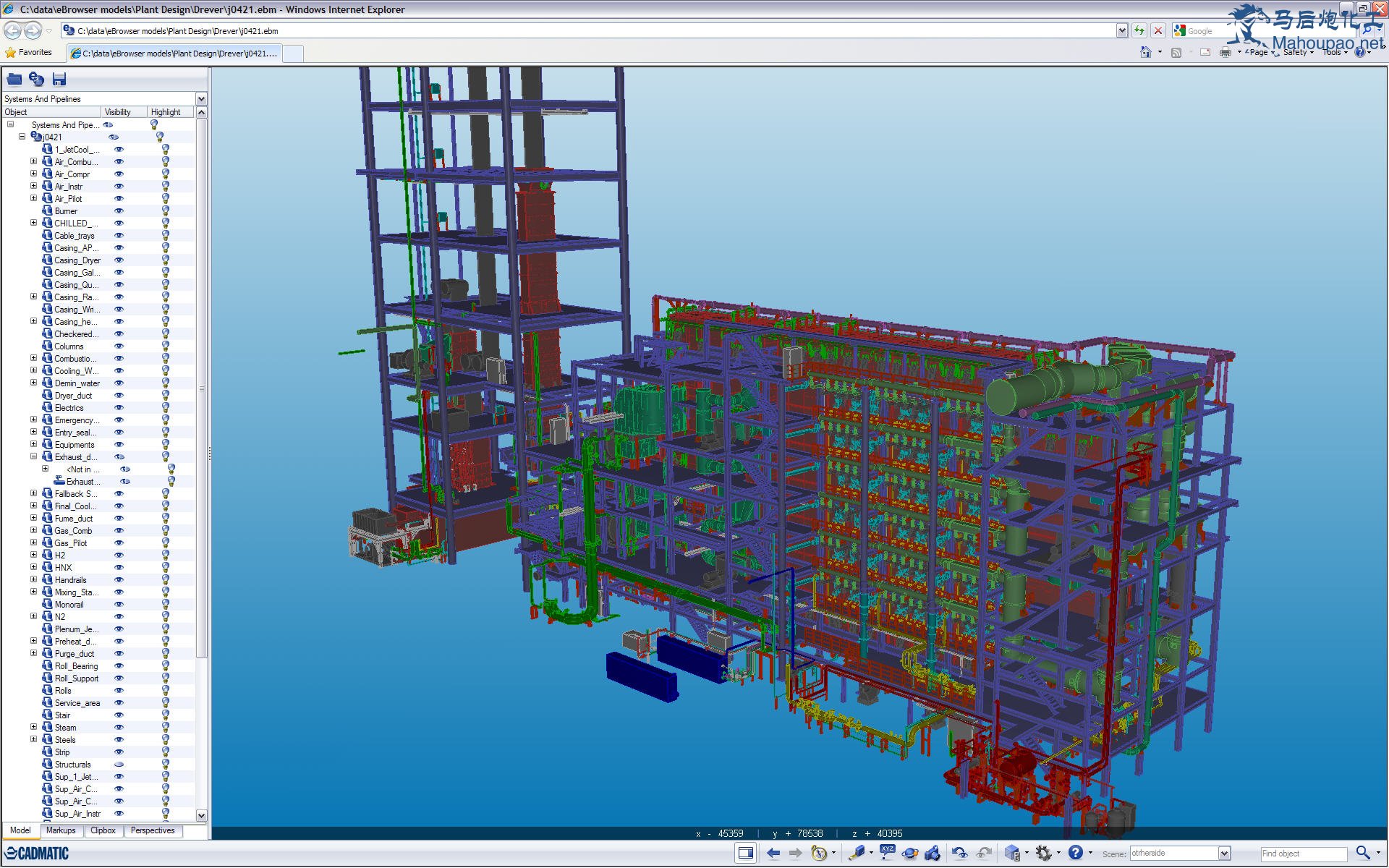Click the open model folder icon

click(14, 79)
